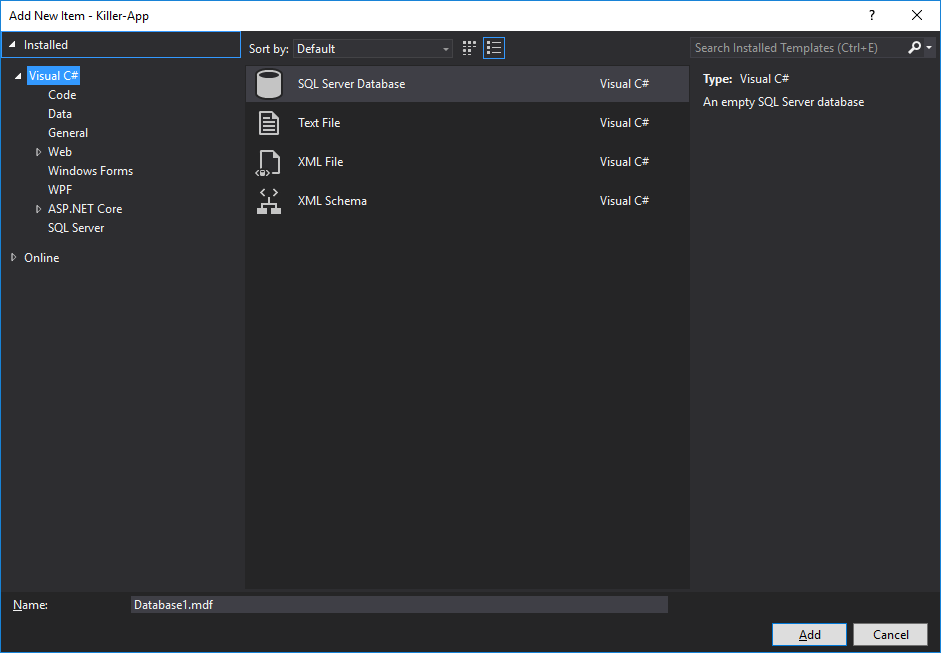Close the Add New Item dialog
Screen dimensions: 941x653
point(917,16)
